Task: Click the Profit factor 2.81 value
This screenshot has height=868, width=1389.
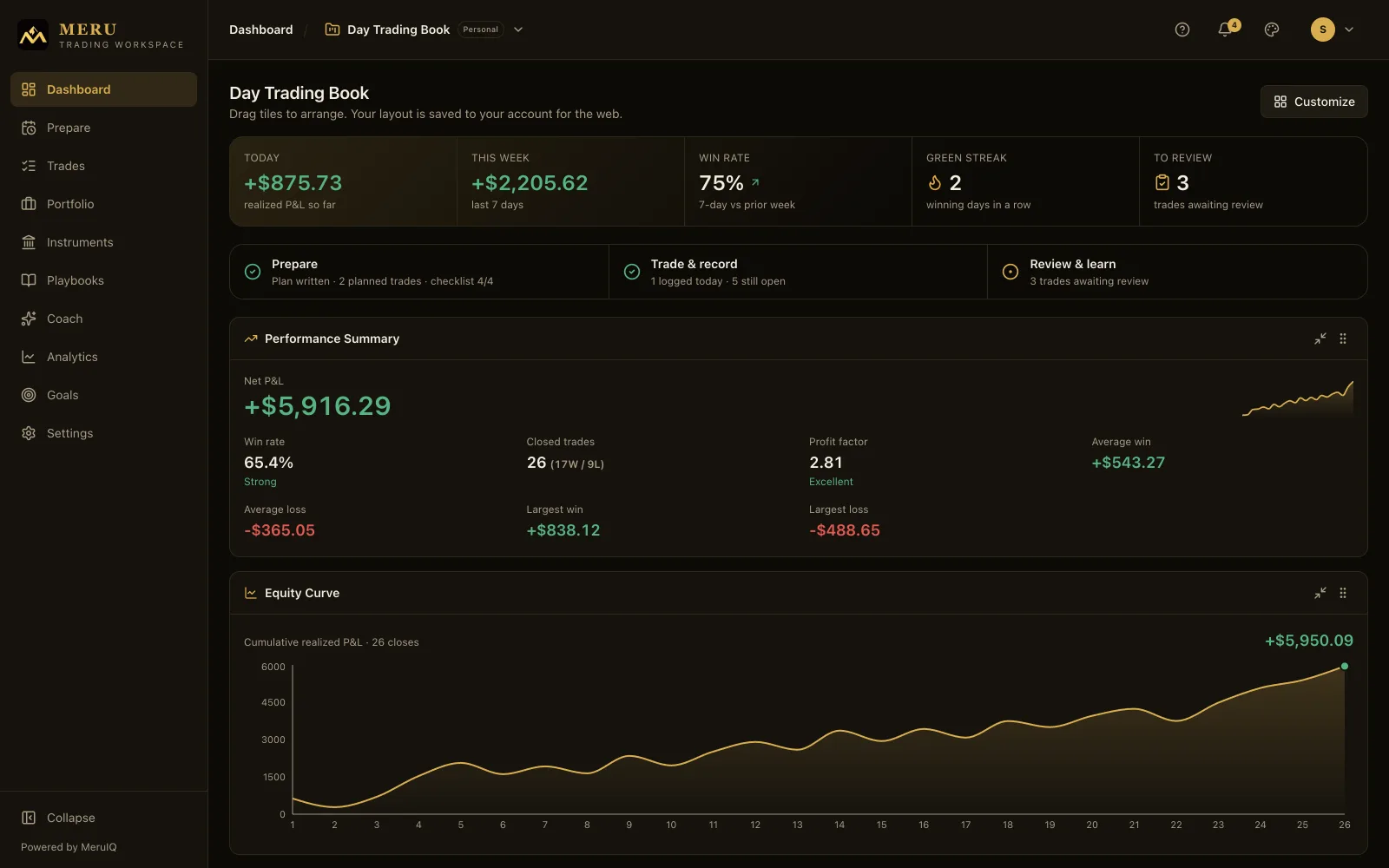Action: coord(826,463)
